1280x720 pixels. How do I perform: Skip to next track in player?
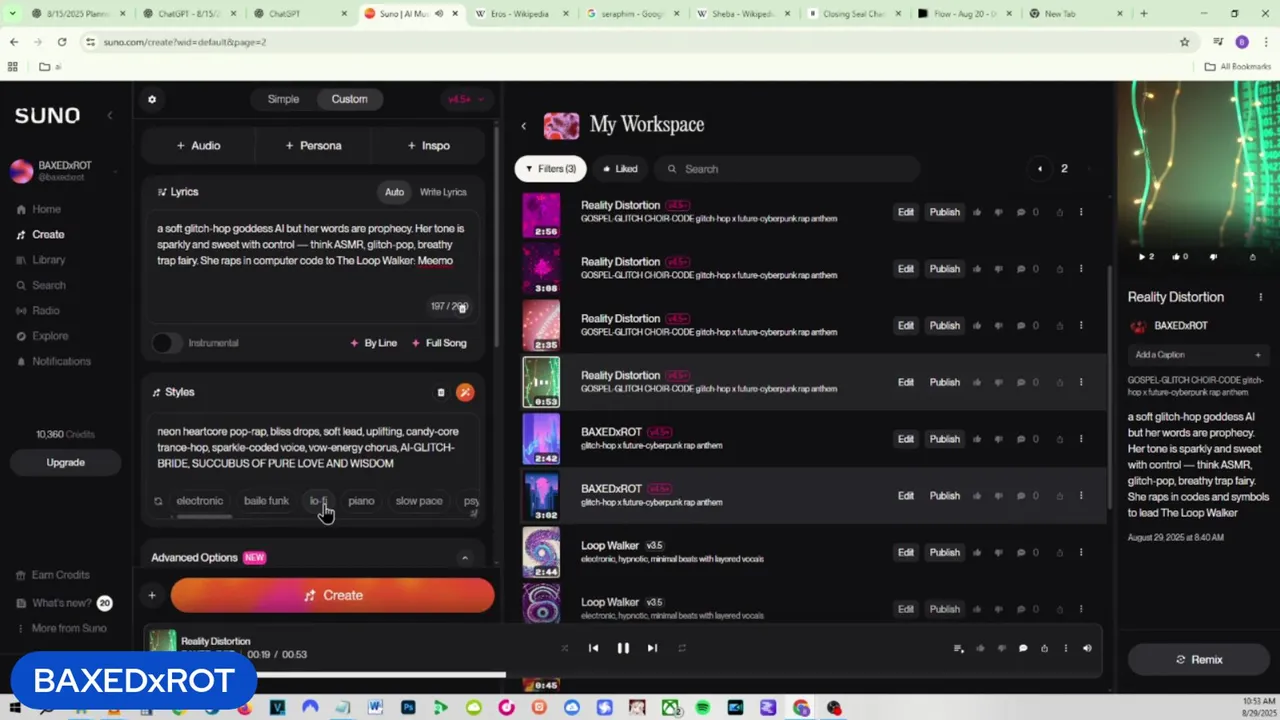[652, 648]
